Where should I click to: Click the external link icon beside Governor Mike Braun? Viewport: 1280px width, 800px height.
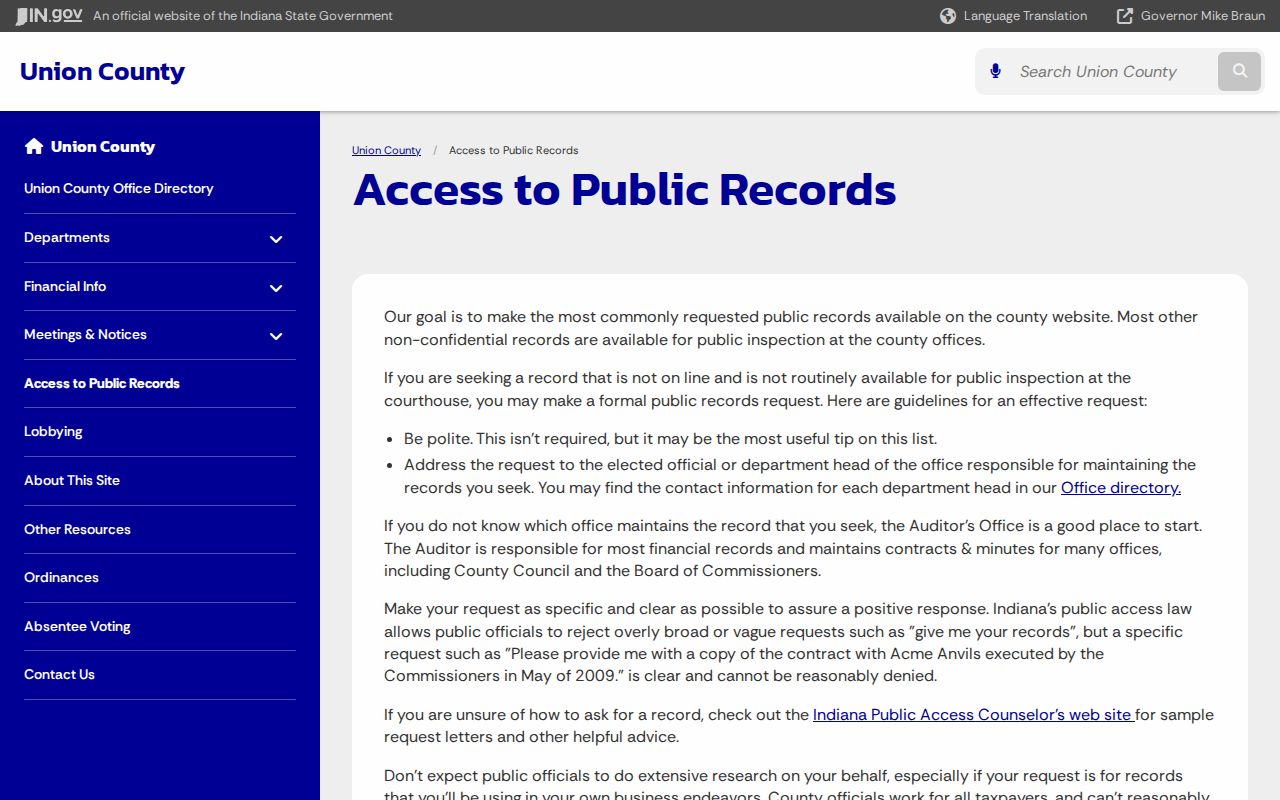click(1125, 16)
